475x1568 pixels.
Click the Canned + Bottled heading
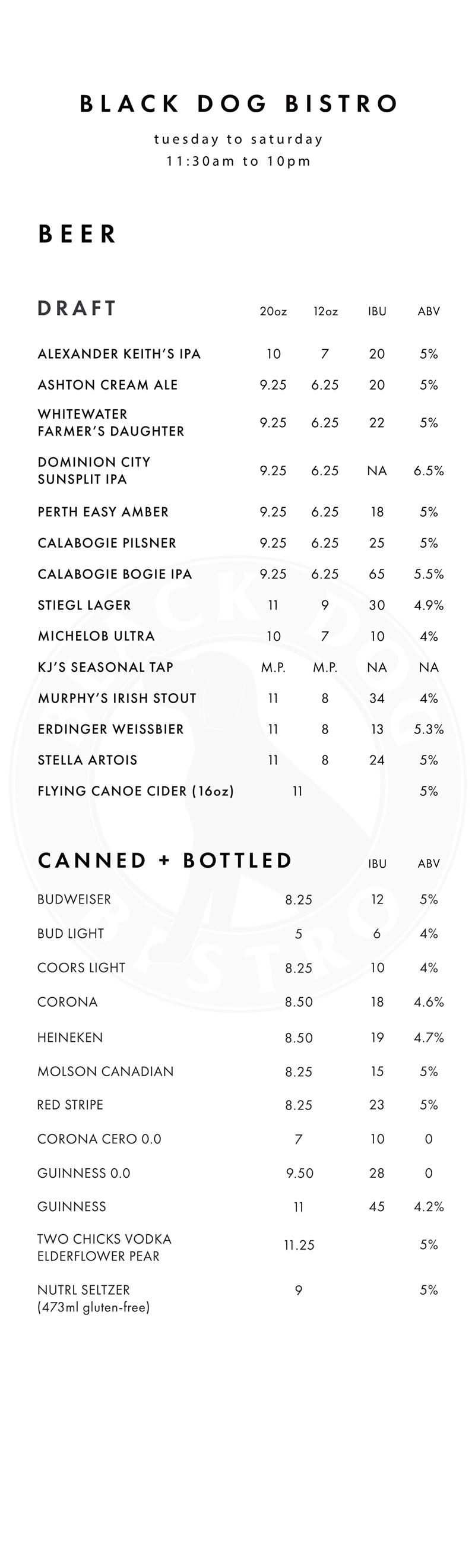click(165, 861)
